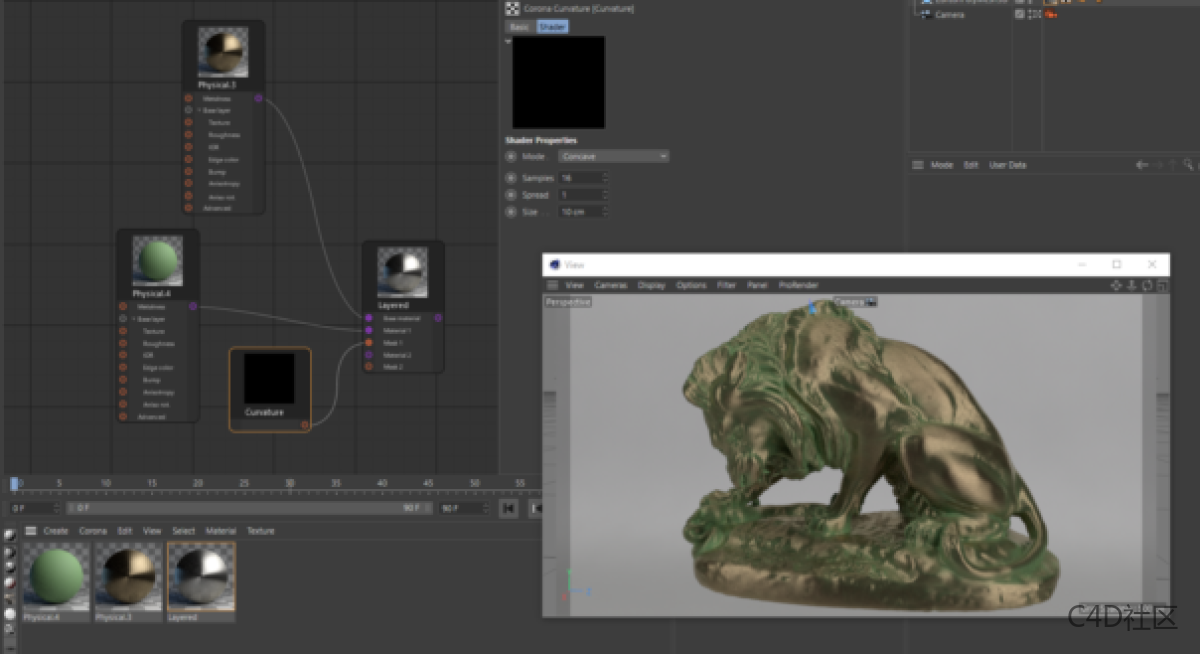This screenshot has height=654, width=1200.
Task: Collapse the shader preview disclosure arrow
Action: pyautogui.click(x=507, y=42)
